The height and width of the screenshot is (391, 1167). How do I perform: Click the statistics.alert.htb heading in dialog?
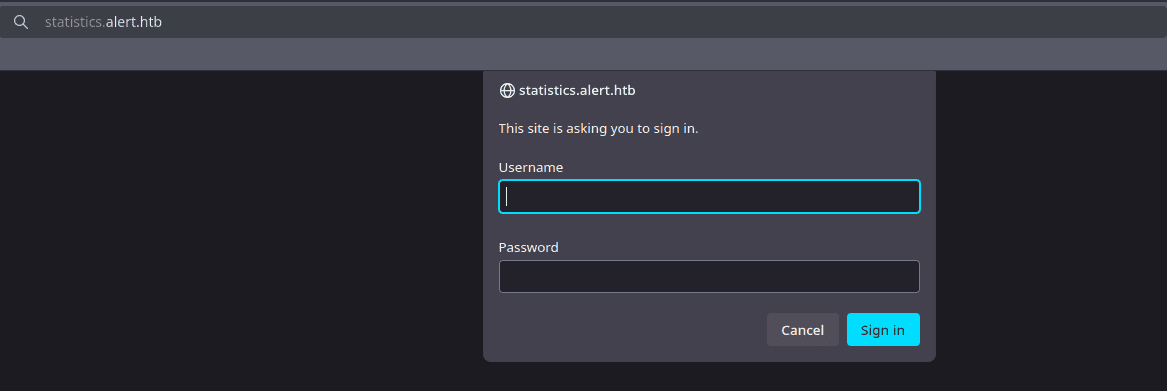click(577, 91)
